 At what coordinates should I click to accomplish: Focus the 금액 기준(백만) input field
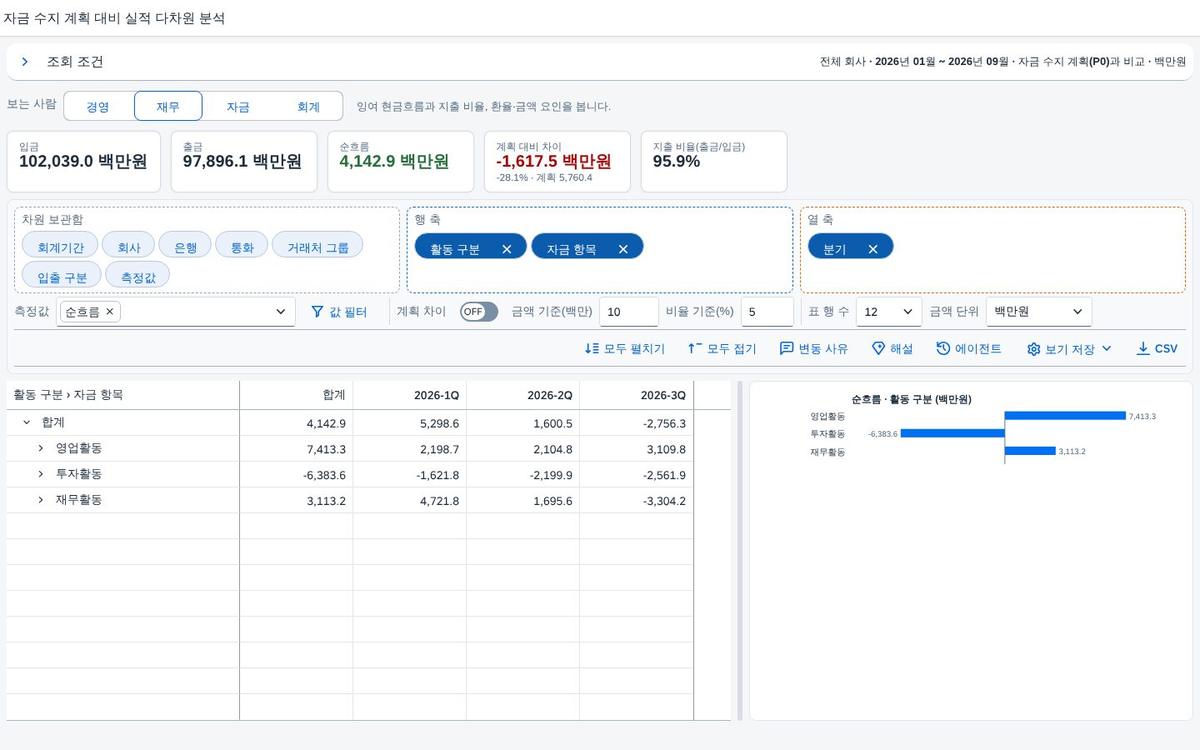[629, 312]
